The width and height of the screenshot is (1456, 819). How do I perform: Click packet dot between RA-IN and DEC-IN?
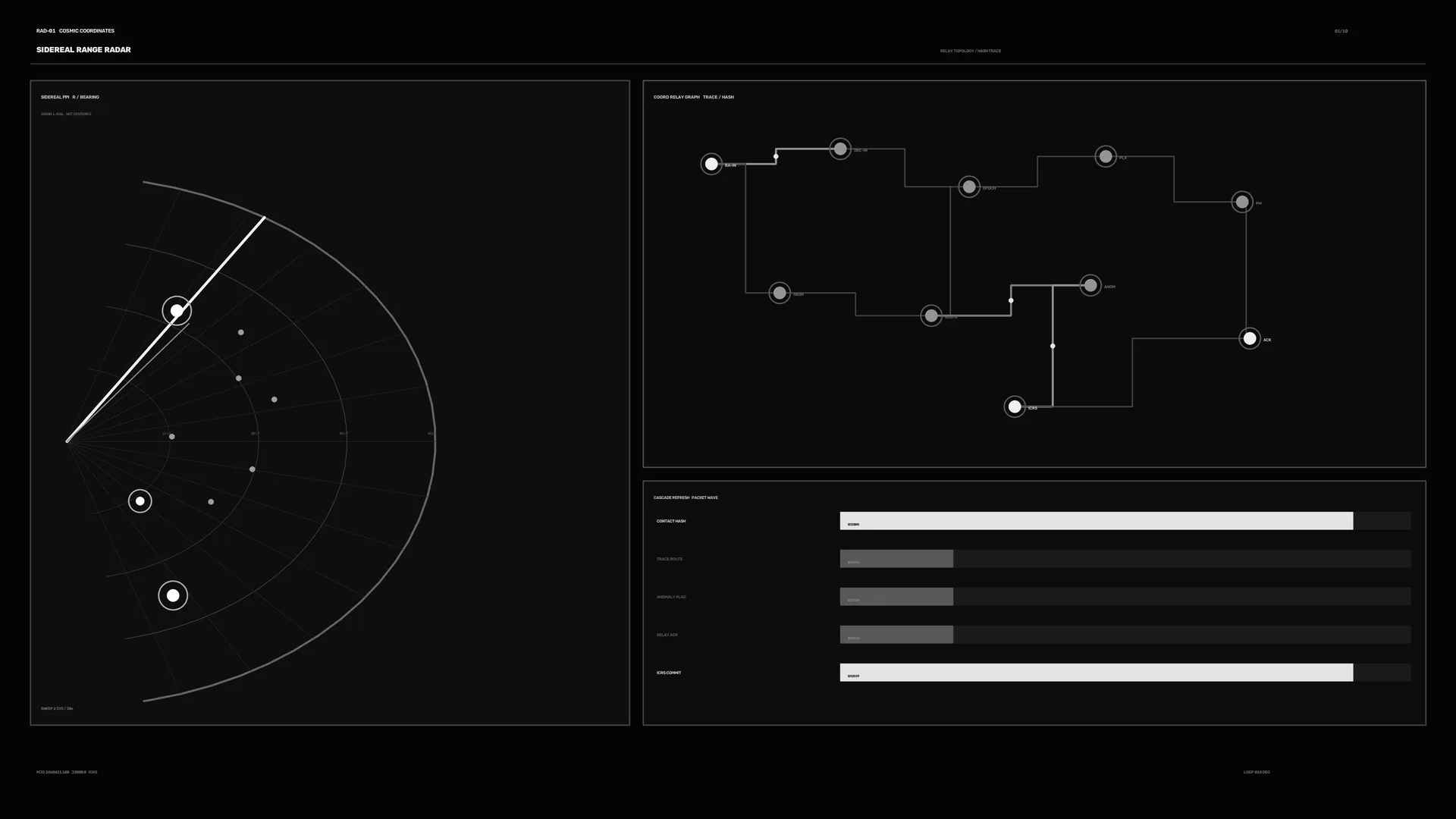776,157
